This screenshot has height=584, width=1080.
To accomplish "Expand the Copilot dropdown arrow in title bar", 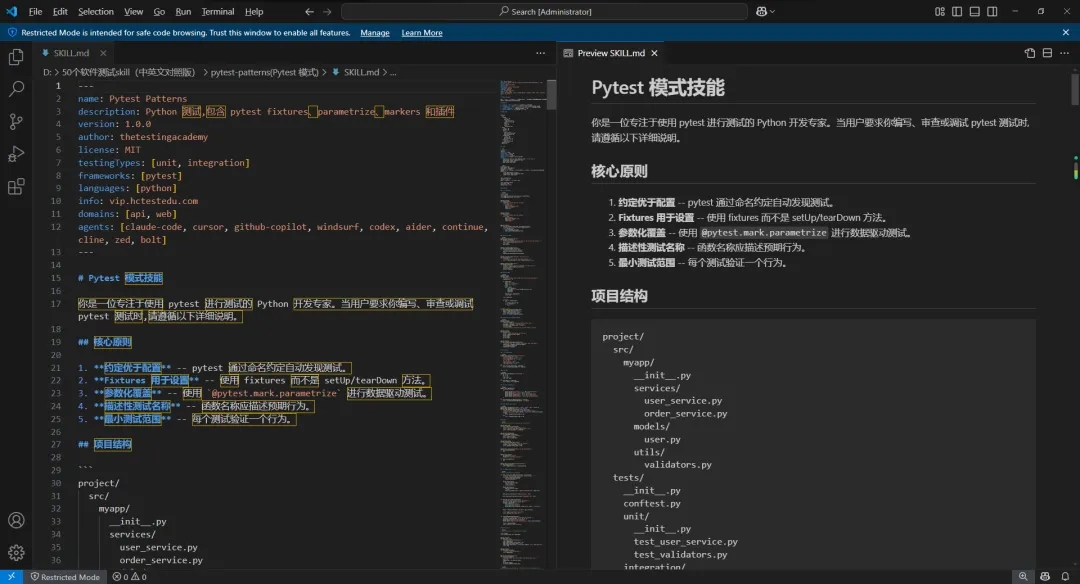I will click(773, 12).
